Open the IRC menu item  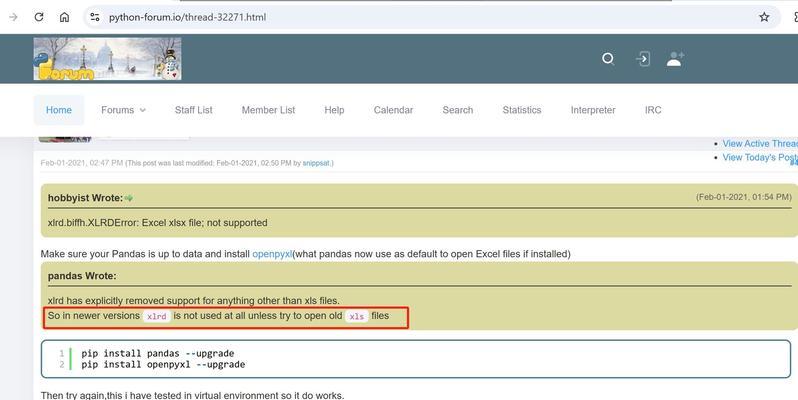[653, 110]
